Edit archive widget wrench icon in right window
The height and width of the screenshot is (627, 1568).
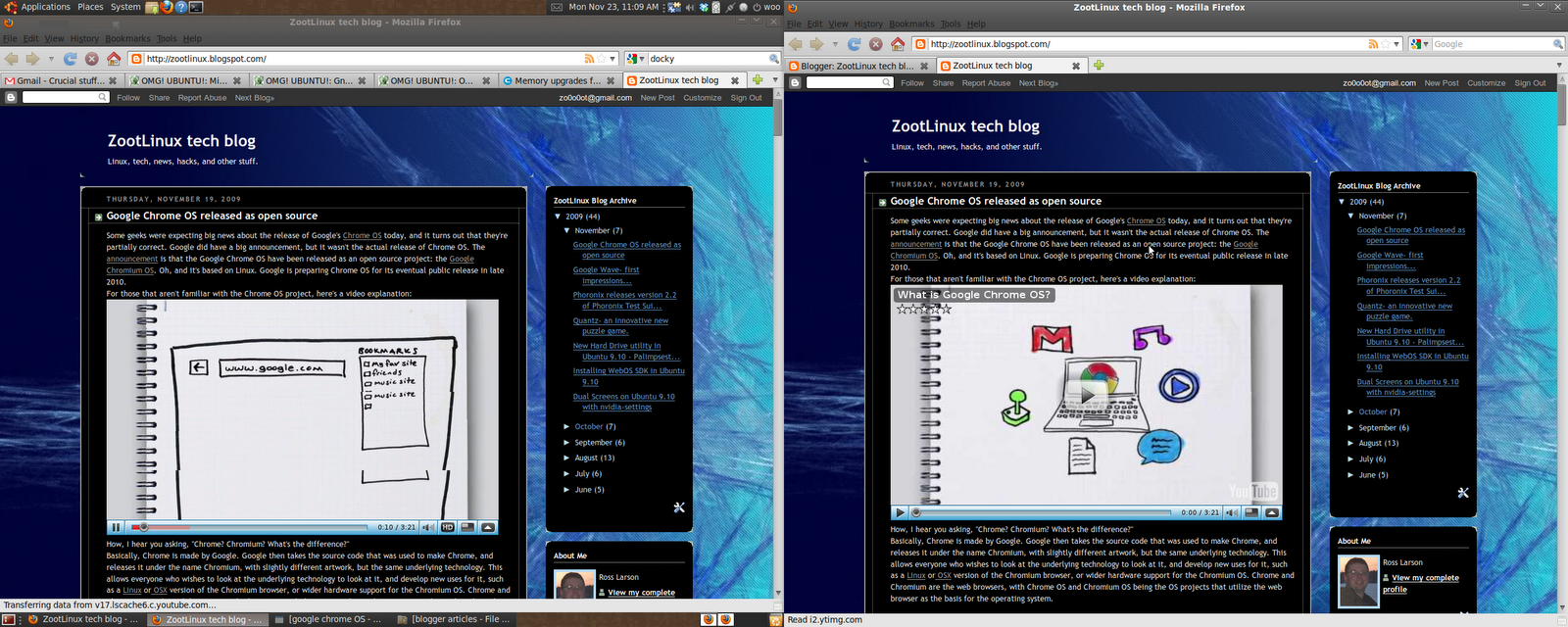(1463, 493)
